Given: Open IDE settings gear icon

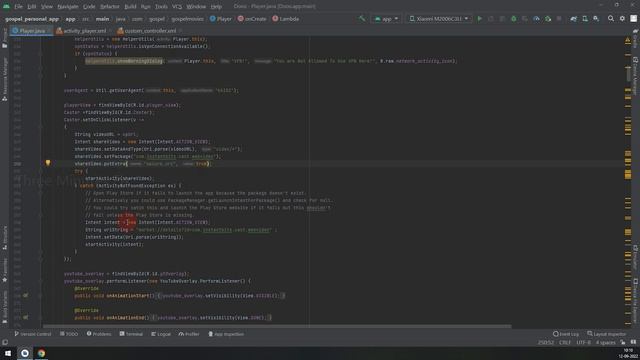Looking at the screenshot, I should (622, 19).
